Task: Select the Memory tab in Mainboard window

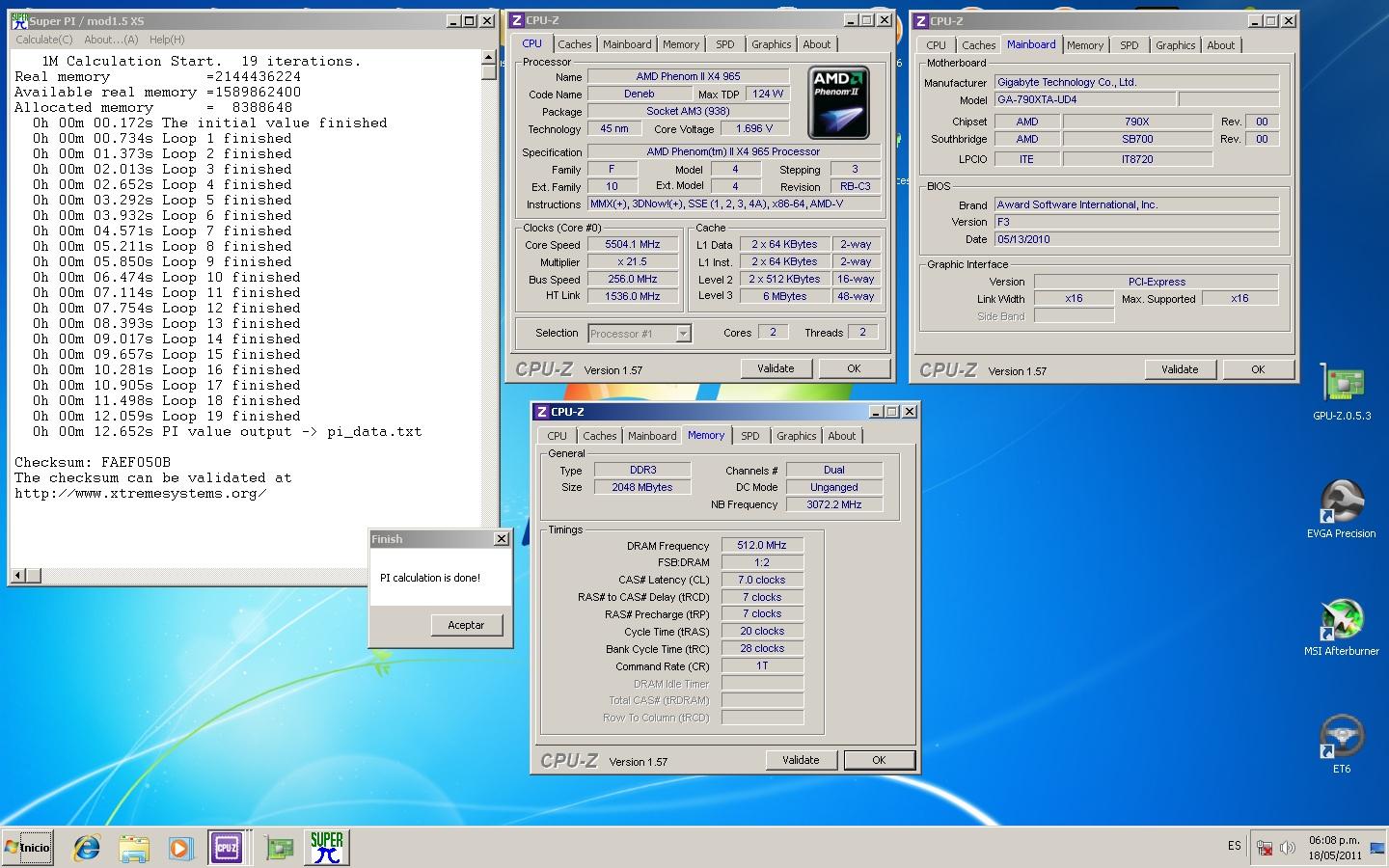Action: [x=1085, y=45]
